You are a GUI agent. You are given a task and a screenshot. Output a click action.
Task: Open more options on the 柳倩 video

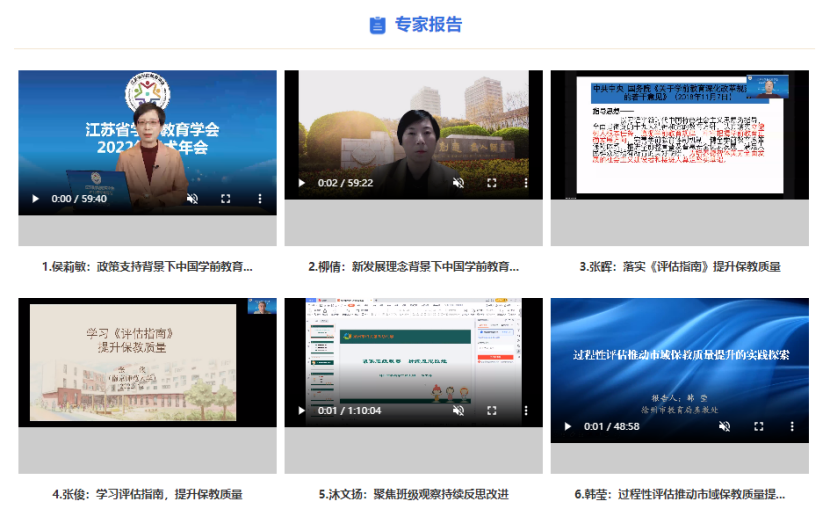click(x=526, y=183)
